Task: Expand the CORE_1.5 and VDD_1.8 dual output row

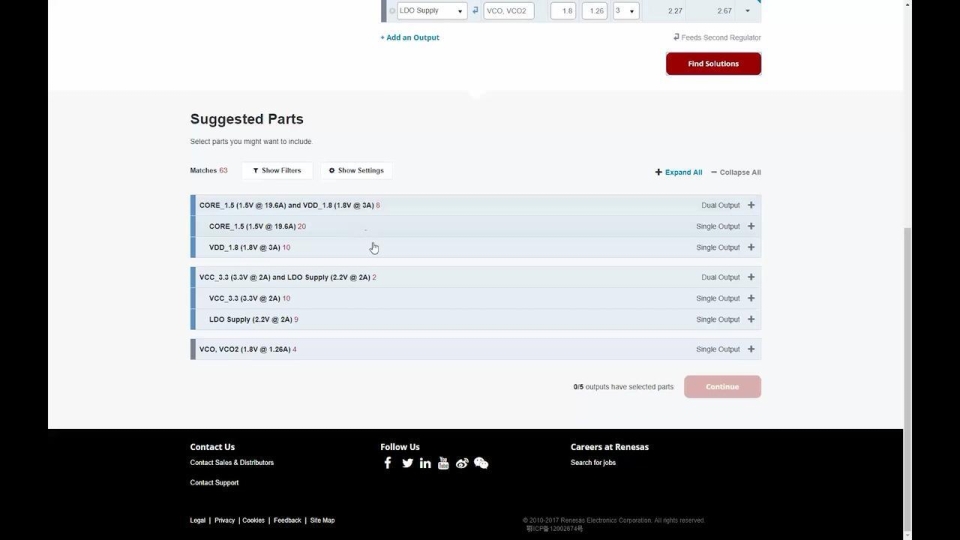Action: click(751, 205)
